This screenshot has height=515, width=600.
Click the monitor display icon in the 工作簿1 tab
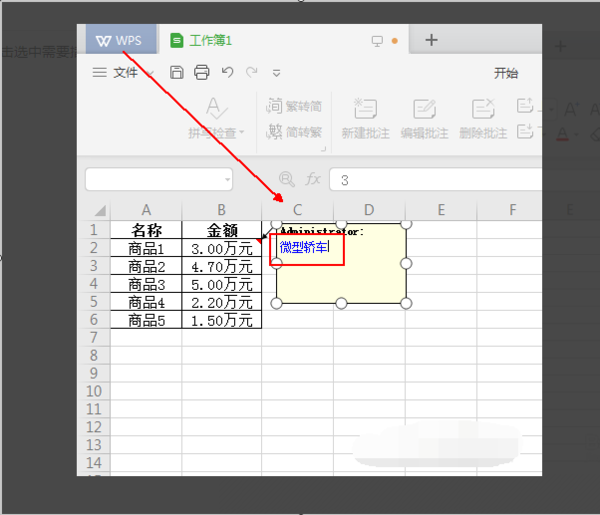tap(377, 41)
